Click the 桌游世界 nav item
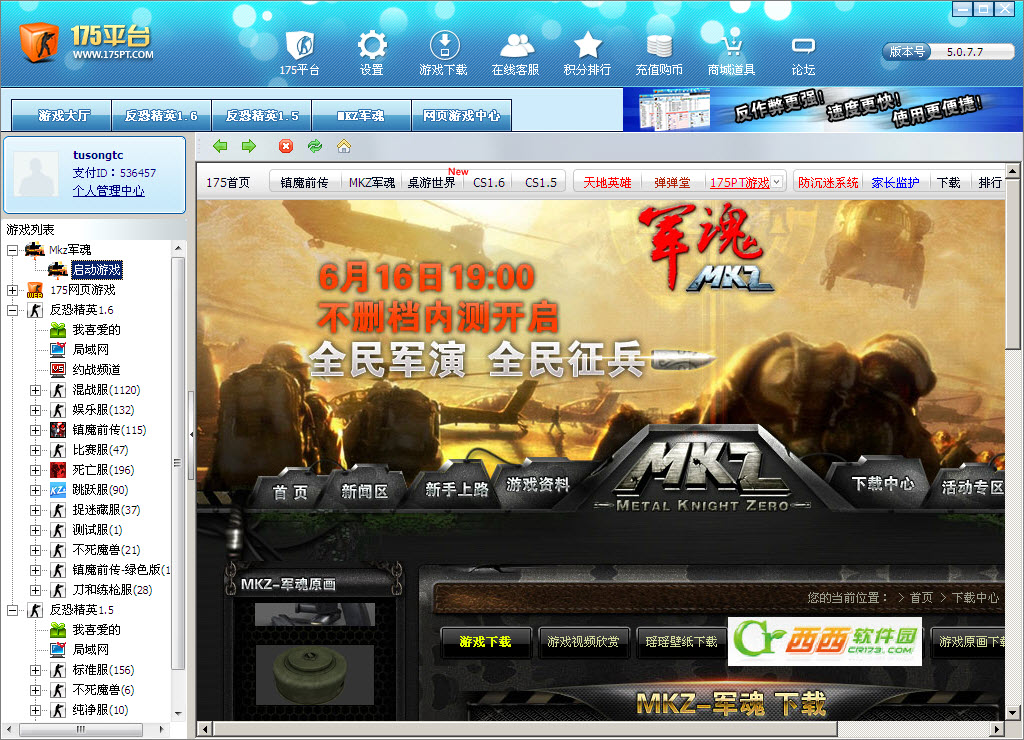 431,182
